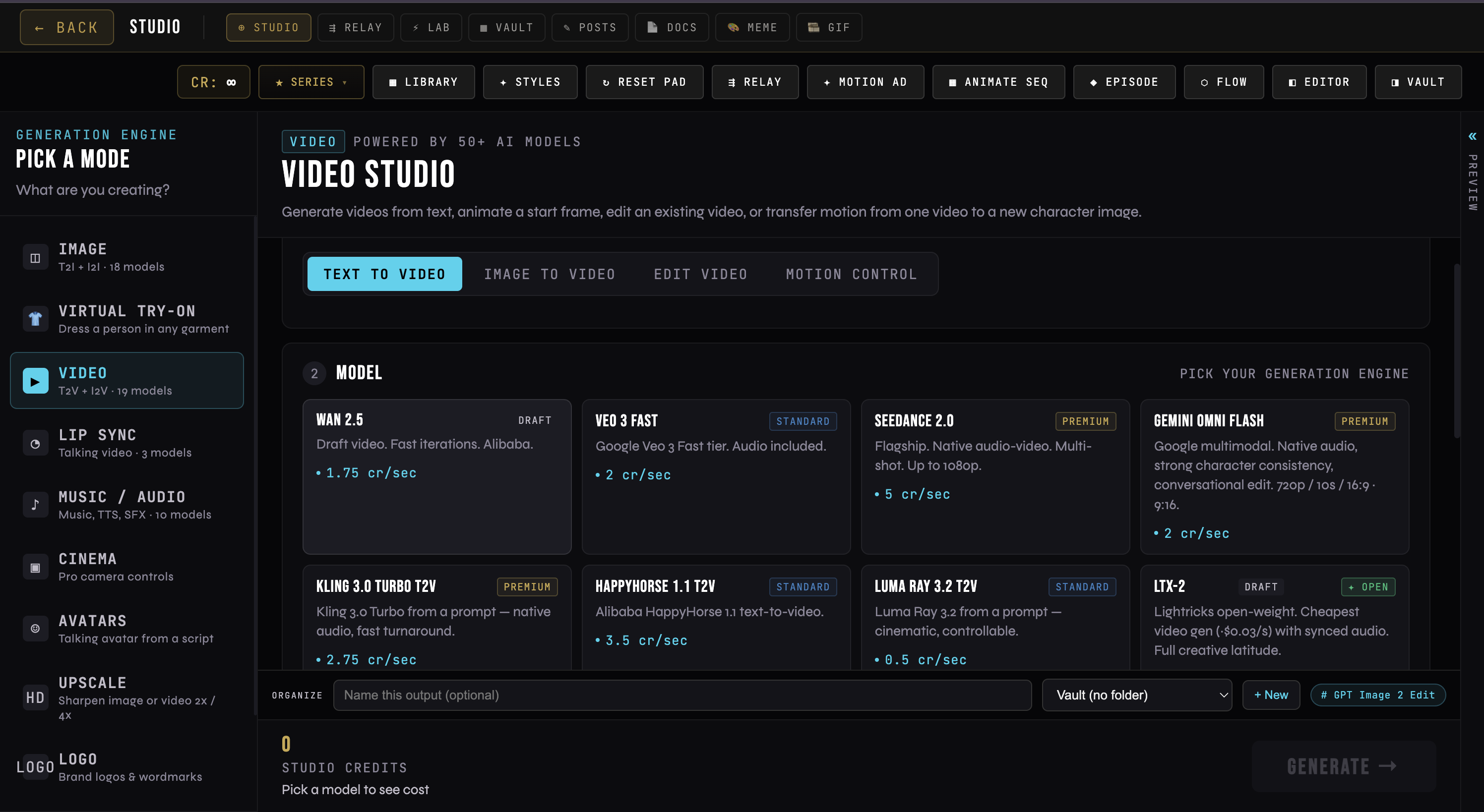
Task: Open the Series dropdown
Action: pyautogui.click(x=311, y=82)
